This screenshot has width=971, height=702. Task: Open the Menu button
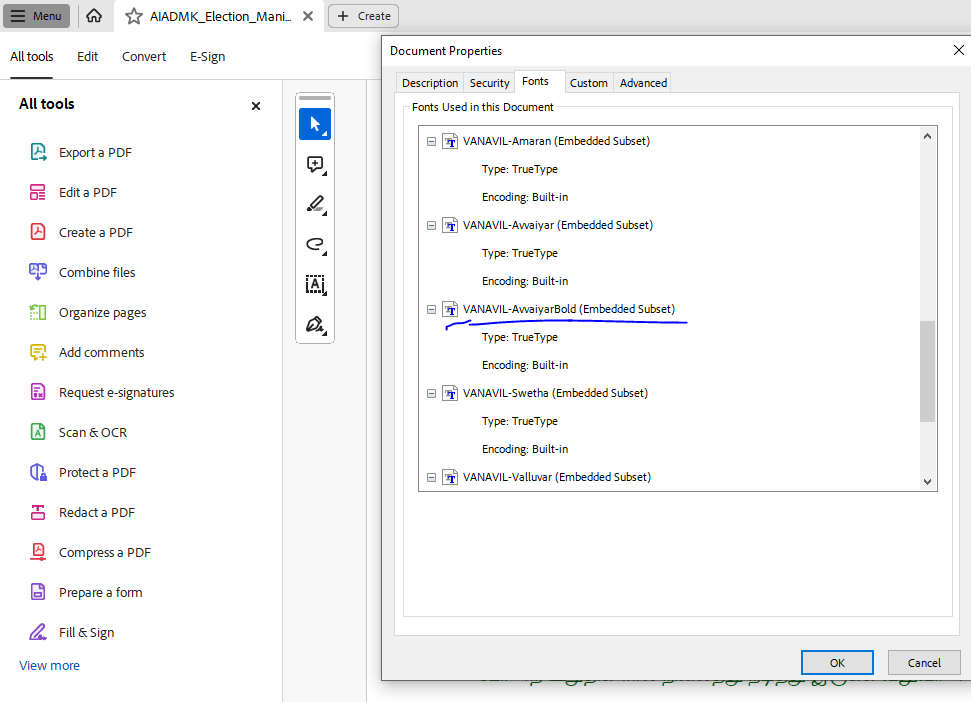tap(36, 16)
